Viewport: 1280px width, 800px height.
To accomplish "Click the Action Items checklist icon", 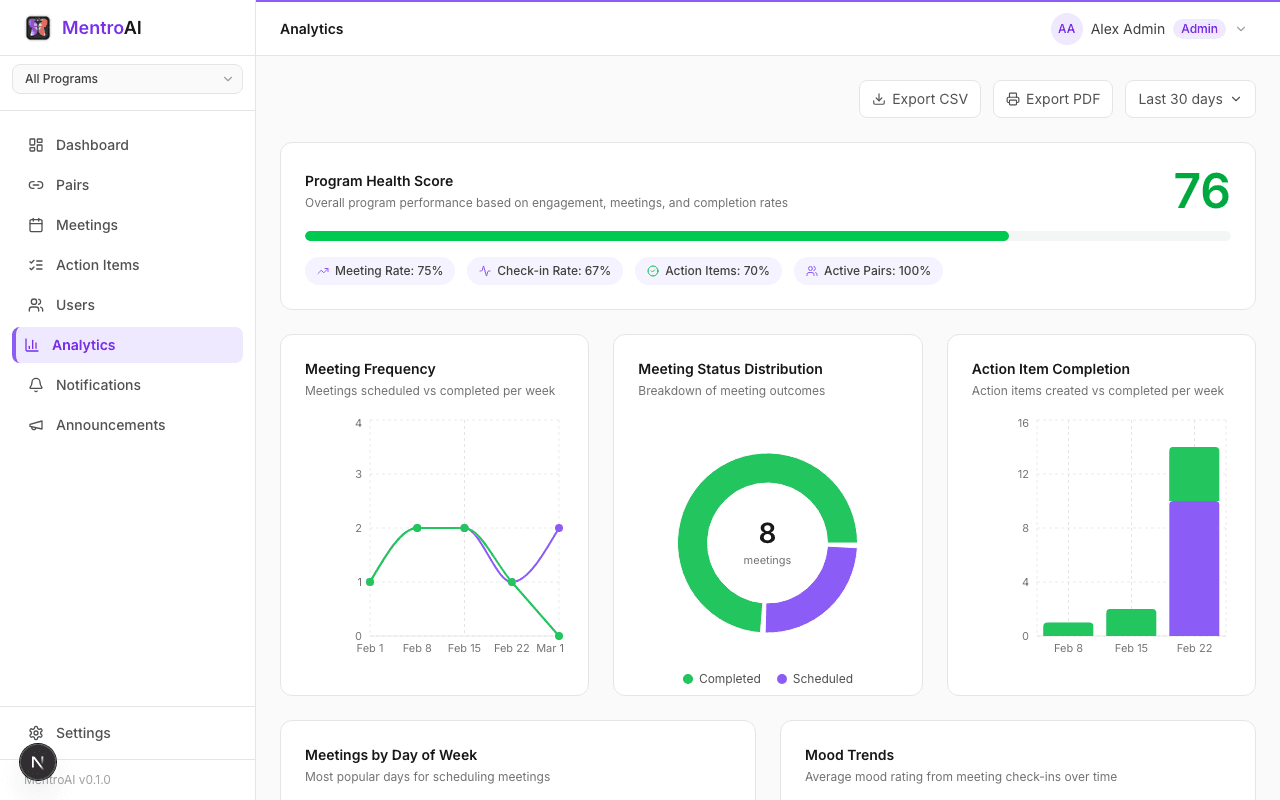I will point(34,264).
